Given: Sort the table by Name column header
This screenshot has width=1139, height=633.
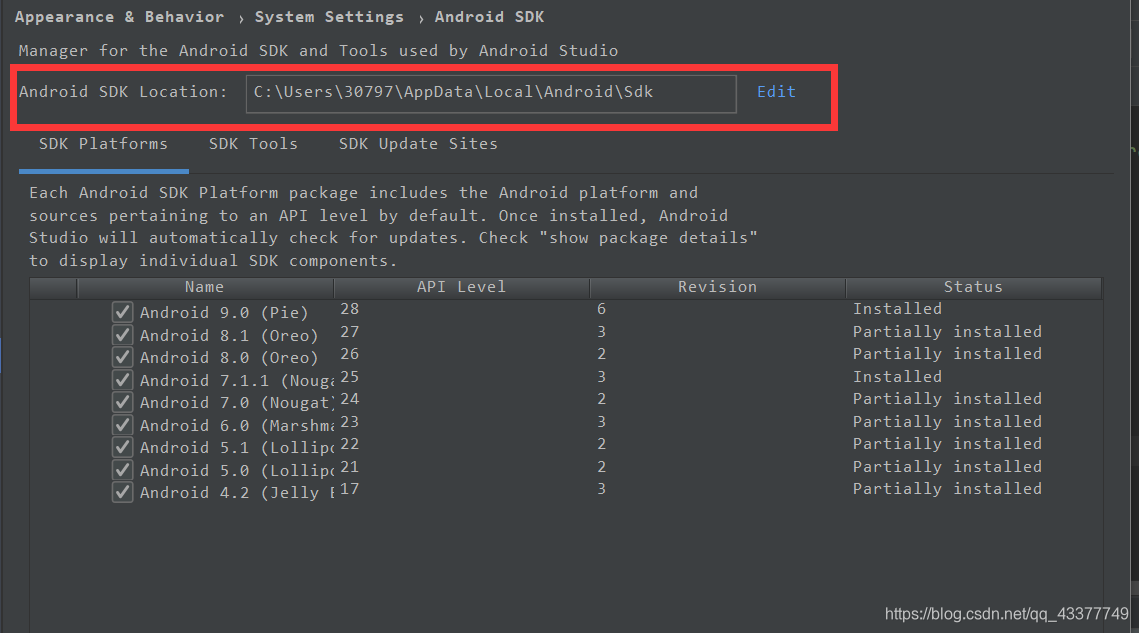Looking at the screenshot, I should [x=205, y=287].
